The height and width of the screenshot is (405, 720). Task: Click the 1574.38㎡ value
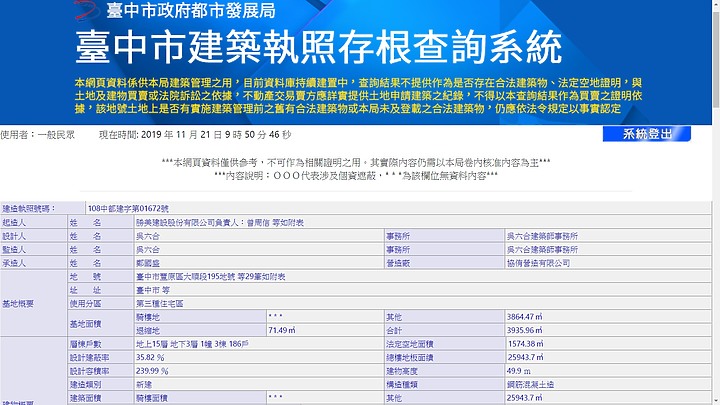coord(525,344)
